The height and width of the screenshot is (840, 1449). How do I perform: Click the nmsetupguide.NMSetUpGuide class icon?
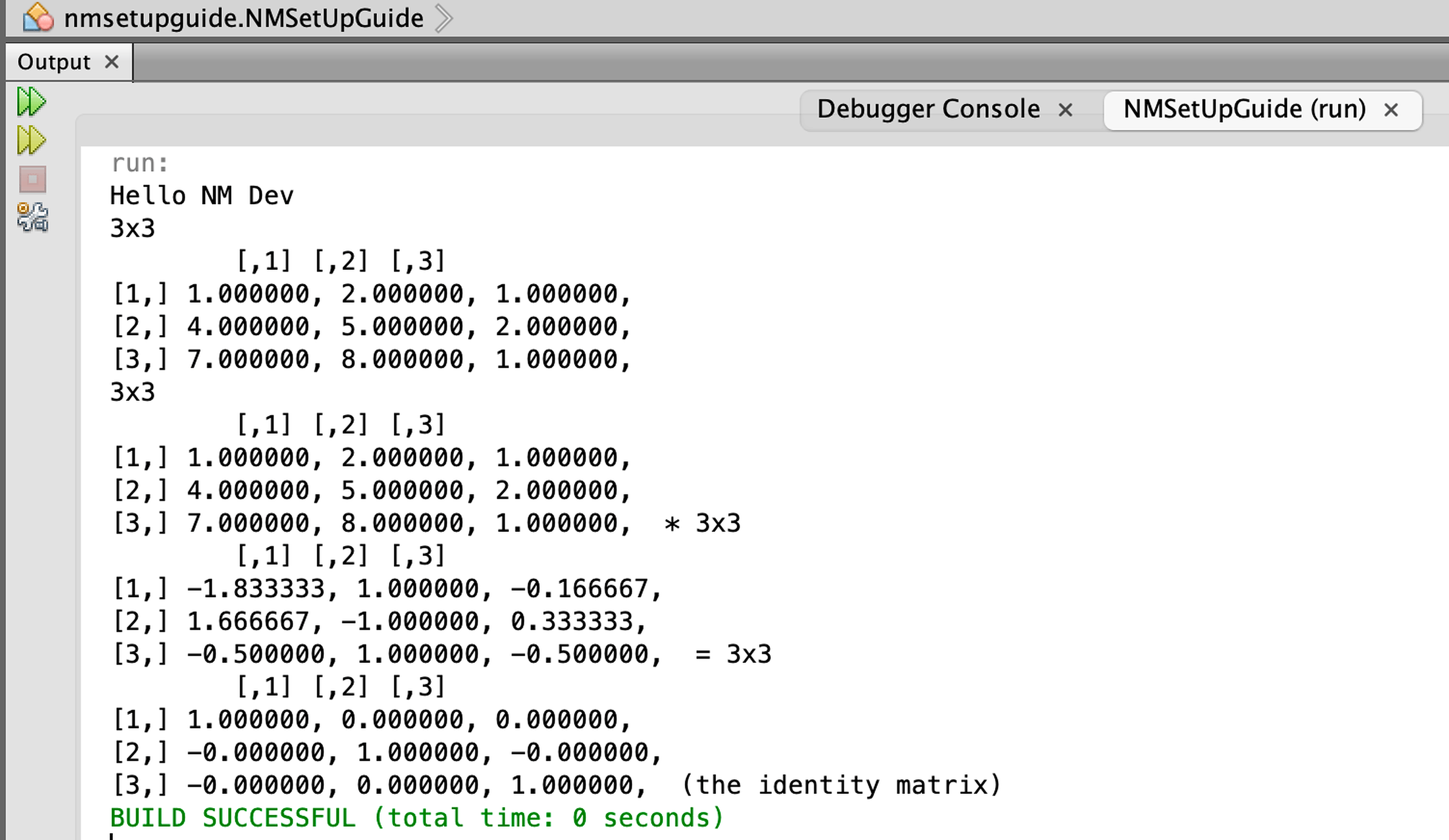[38, 17]
